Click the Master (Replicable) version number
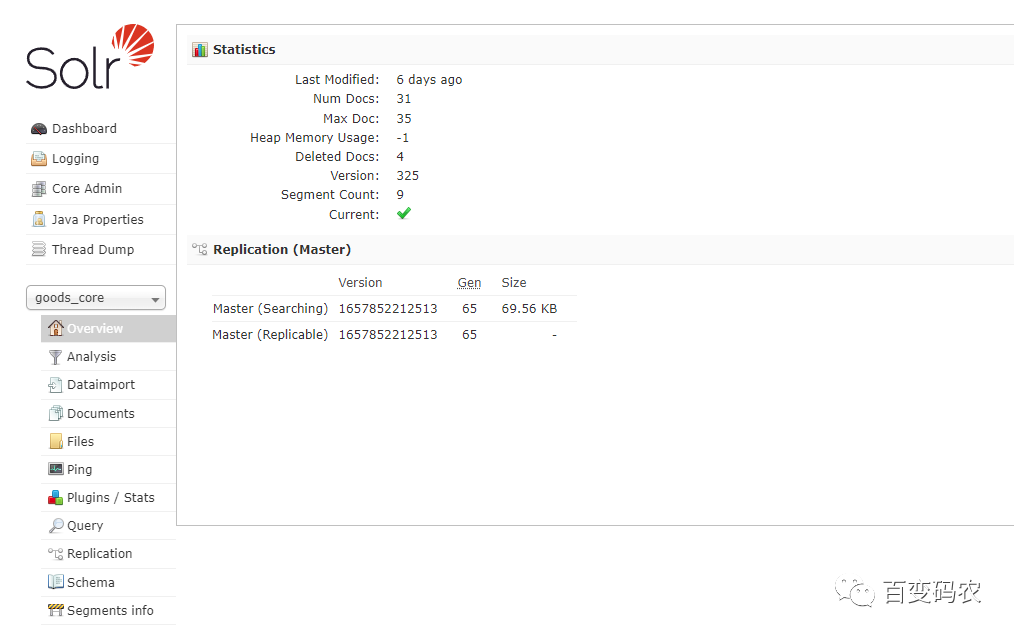Screen dimensions: 1014x636 (388, 334)
